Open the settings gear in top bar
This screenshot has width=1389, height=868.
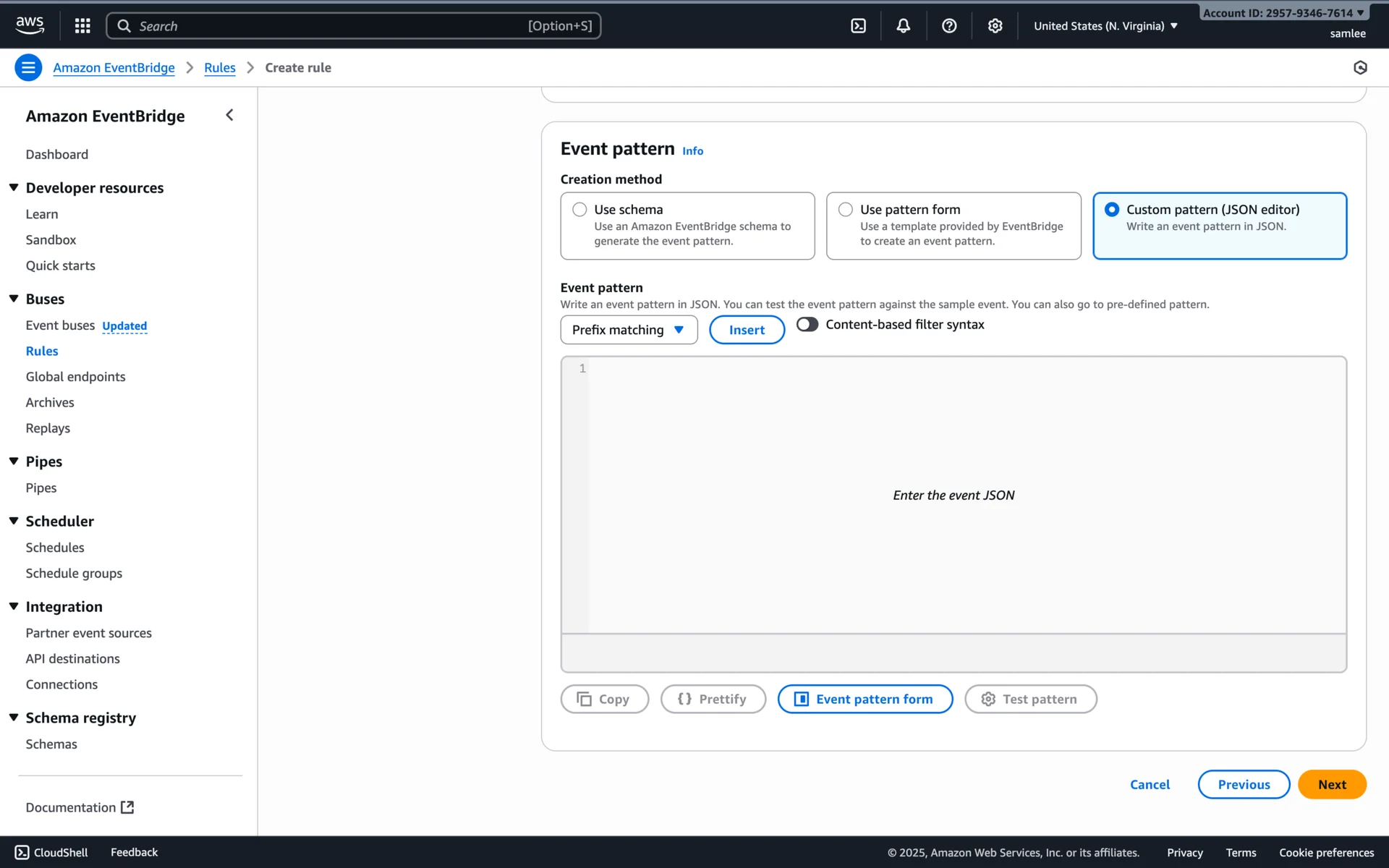pyautogui.click(x=995, y=26)
